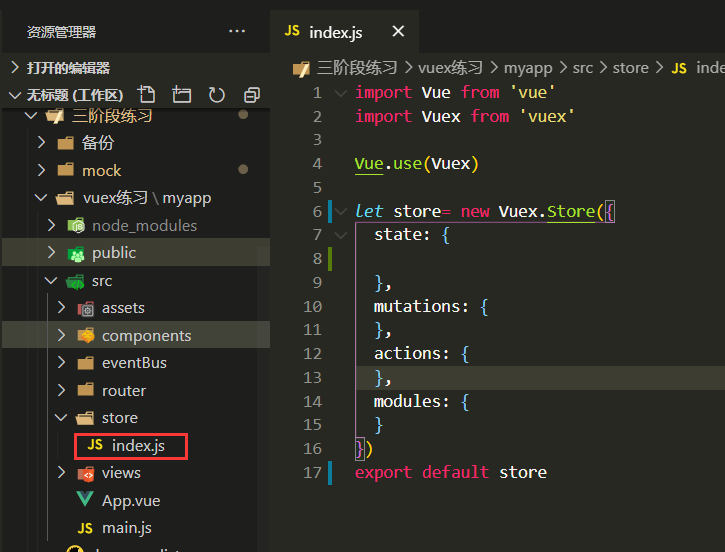This screenshot has width=725, height=552.
Task: Click 'export default store' code text
Action: pos(451,472)
